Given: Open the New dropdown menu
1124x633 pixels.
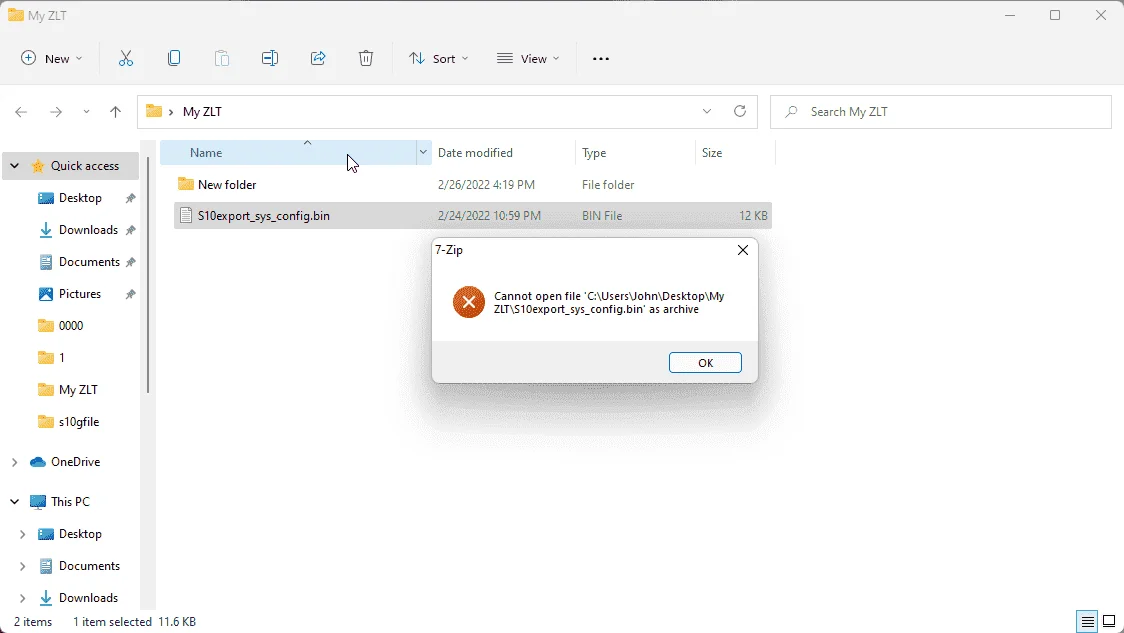Looking at the screenshot, I should click(52, 59).
